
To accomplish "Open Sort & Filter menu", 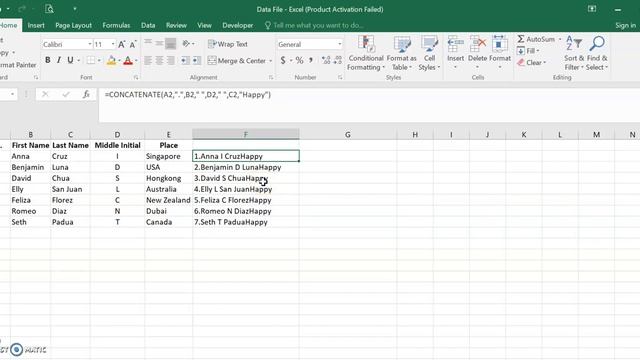I will [574, 53].
